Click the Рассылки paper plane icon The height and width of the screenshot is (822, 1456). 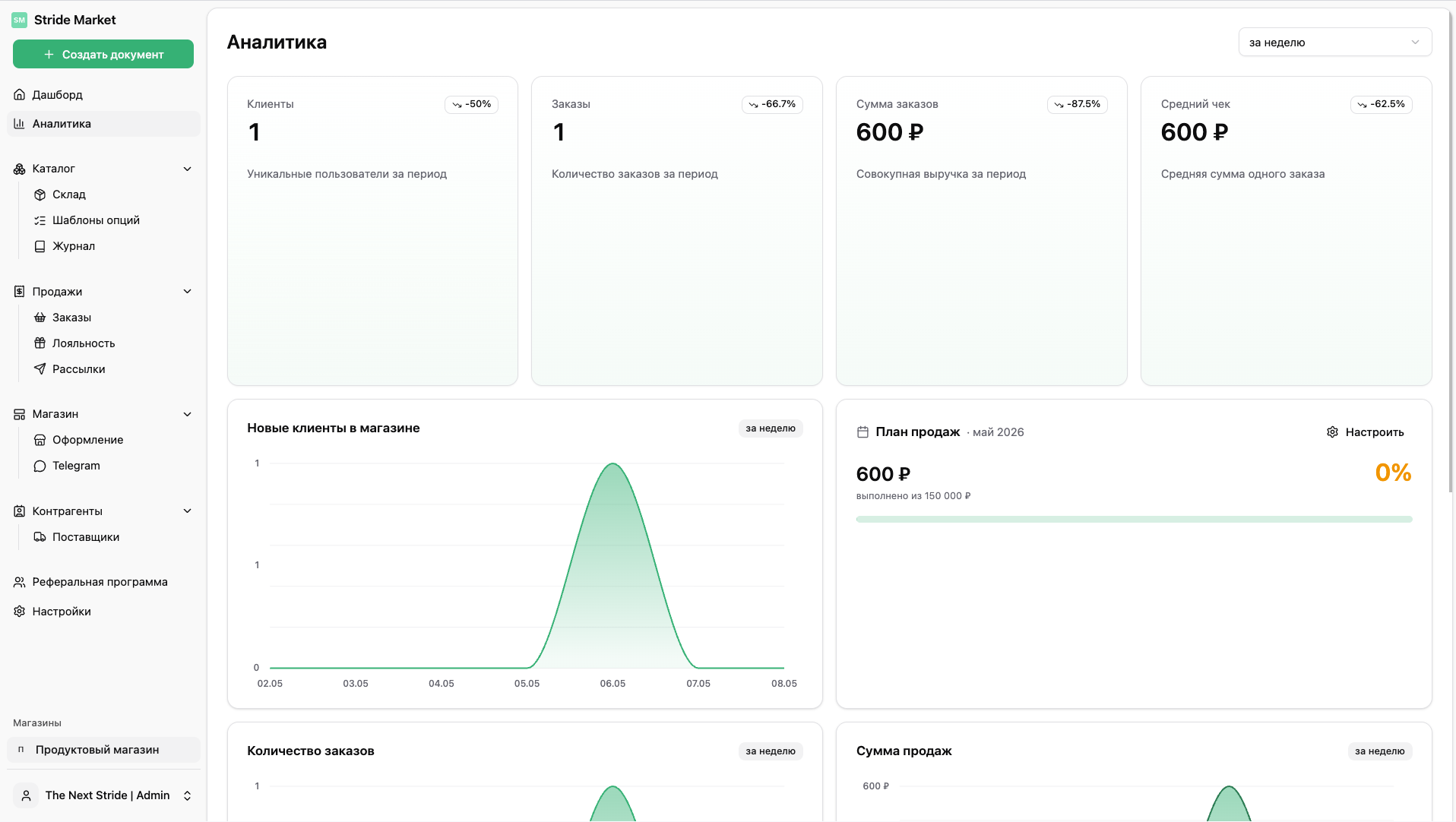coord(40,369)
